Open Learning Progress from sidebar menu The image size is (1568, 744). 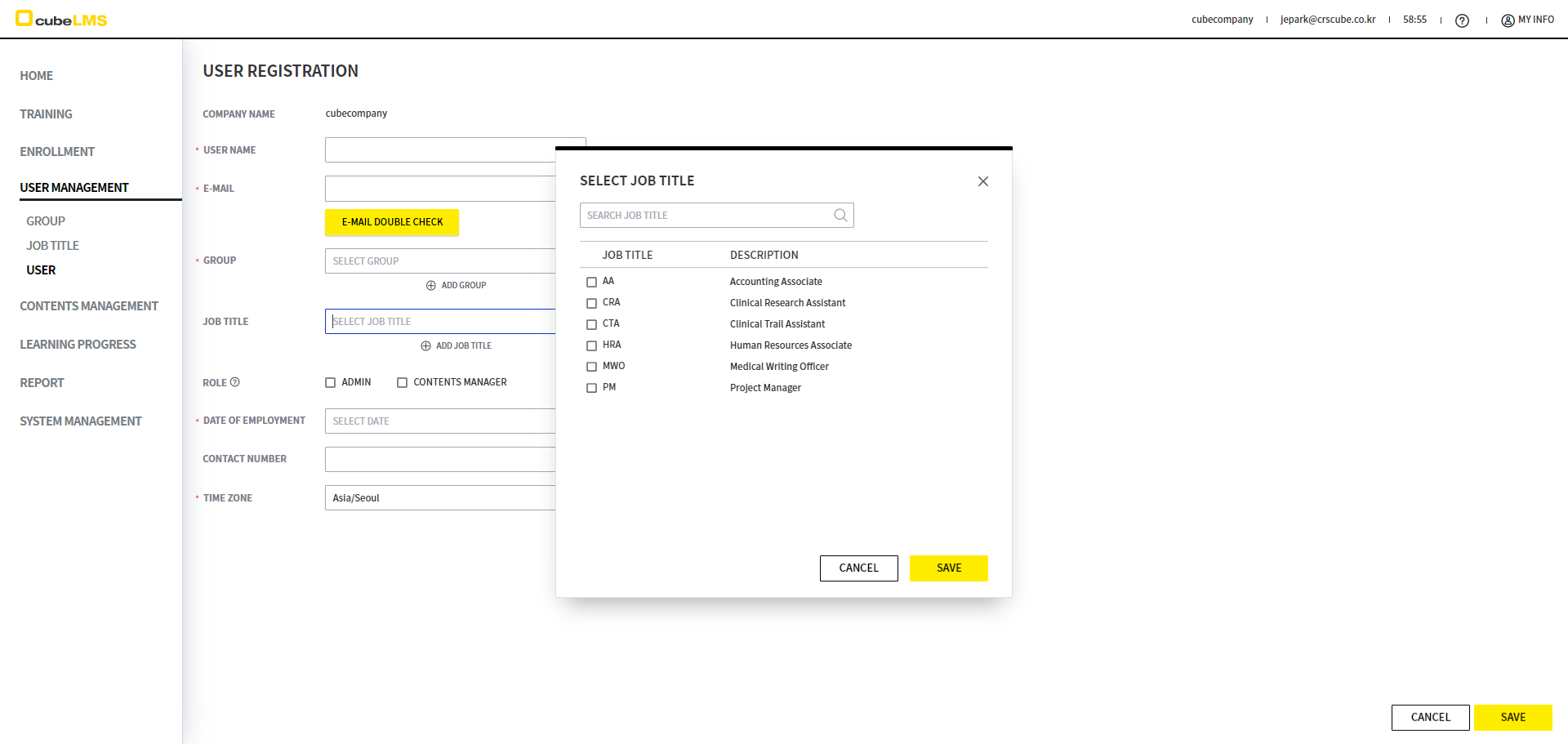pos(78,345)
